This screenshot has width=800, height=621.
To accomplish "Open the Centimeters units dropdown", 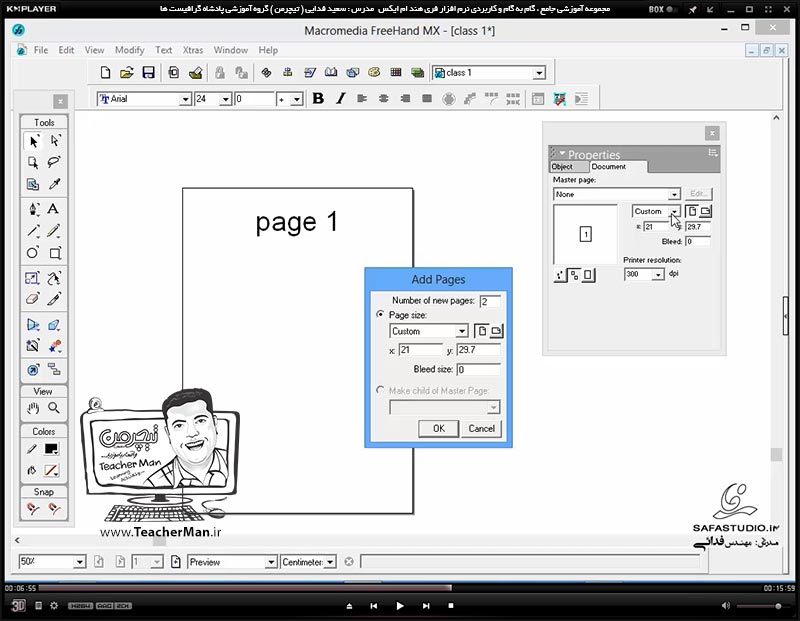I will click(x=330, y=562).
